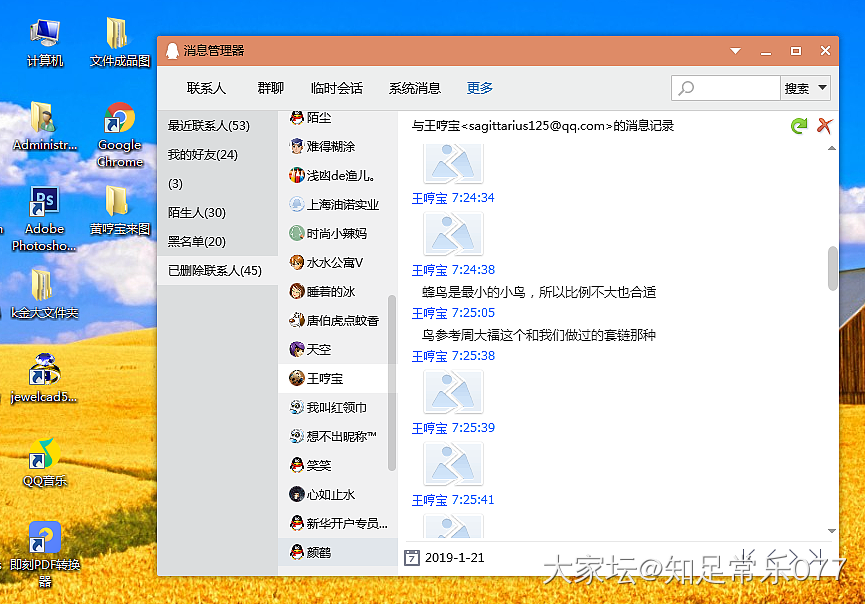Viewport: 865px width, 604px height.
Task: Expand 陌生人(30) contact group
Action: coord(197,213)
